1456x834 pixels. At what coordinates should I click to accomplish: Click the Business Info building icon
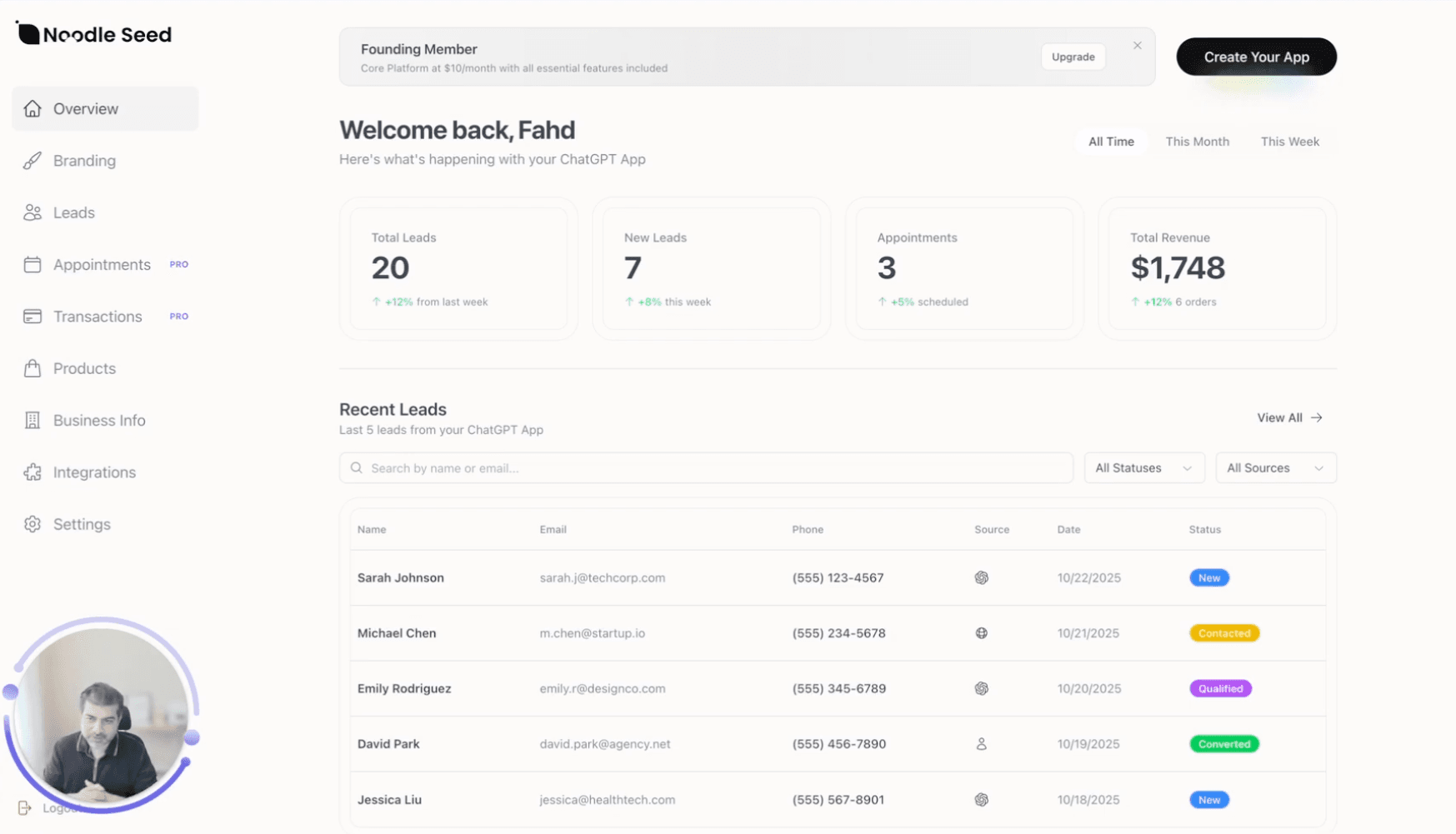pos(33,421)
